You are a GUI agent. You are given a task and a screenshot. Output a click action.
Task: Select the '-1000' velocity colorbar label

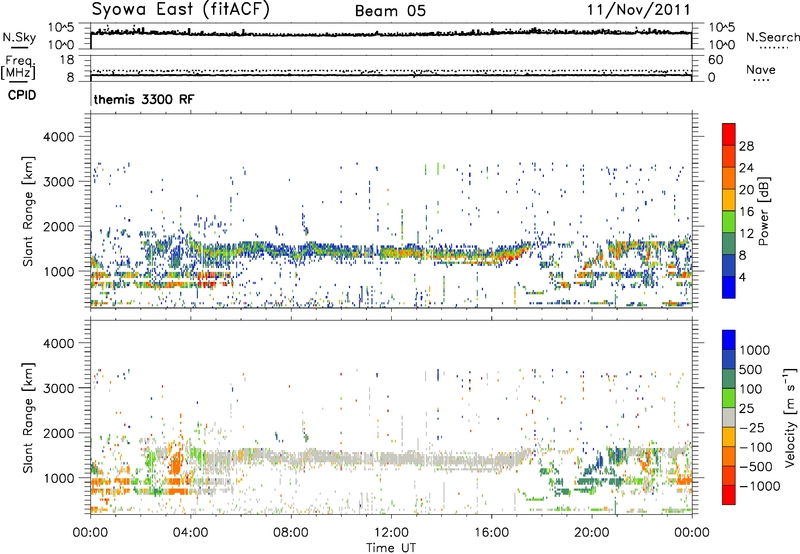(x=760, y=486)
